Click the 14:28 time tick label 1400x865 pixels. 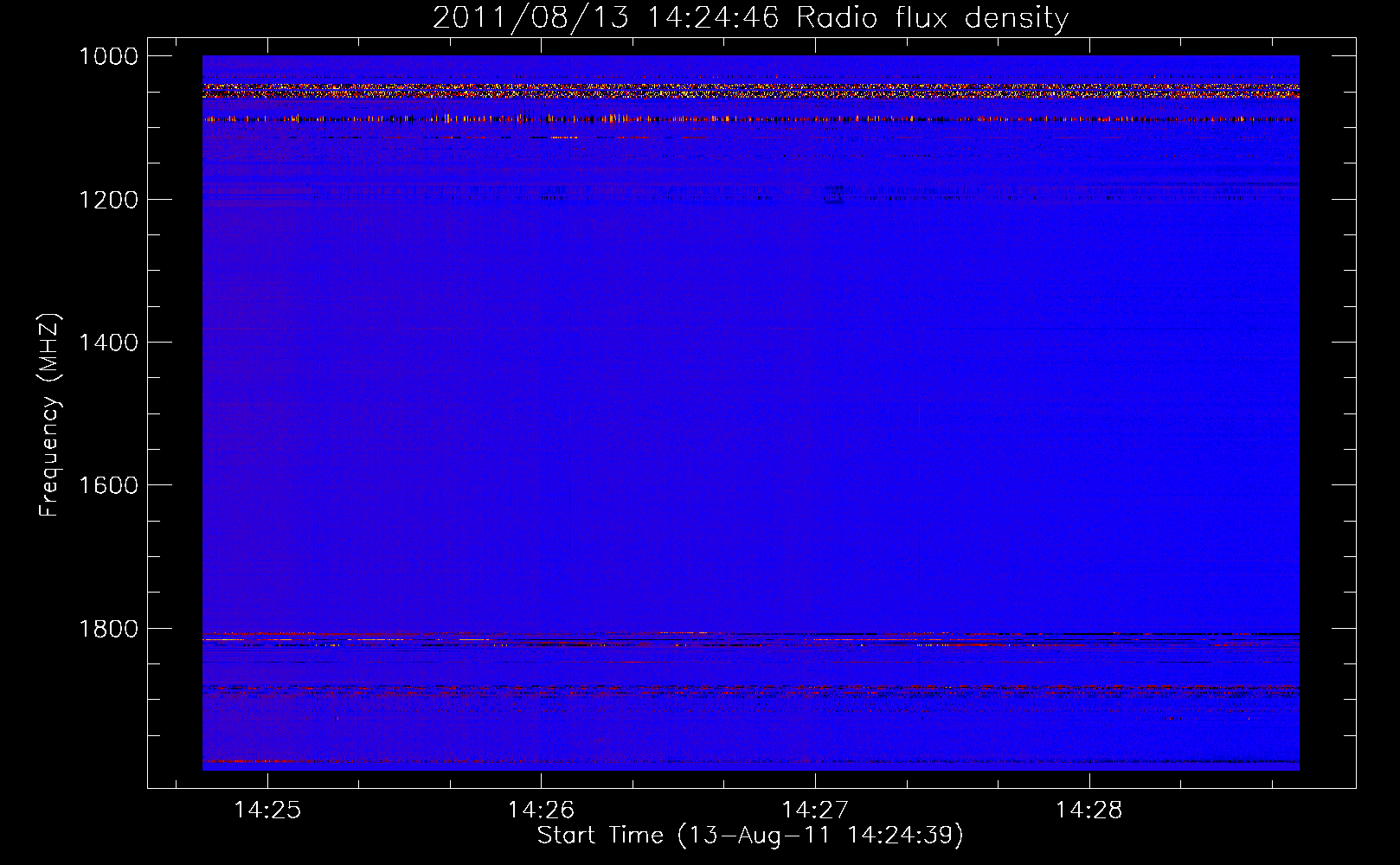(1089, 811)
